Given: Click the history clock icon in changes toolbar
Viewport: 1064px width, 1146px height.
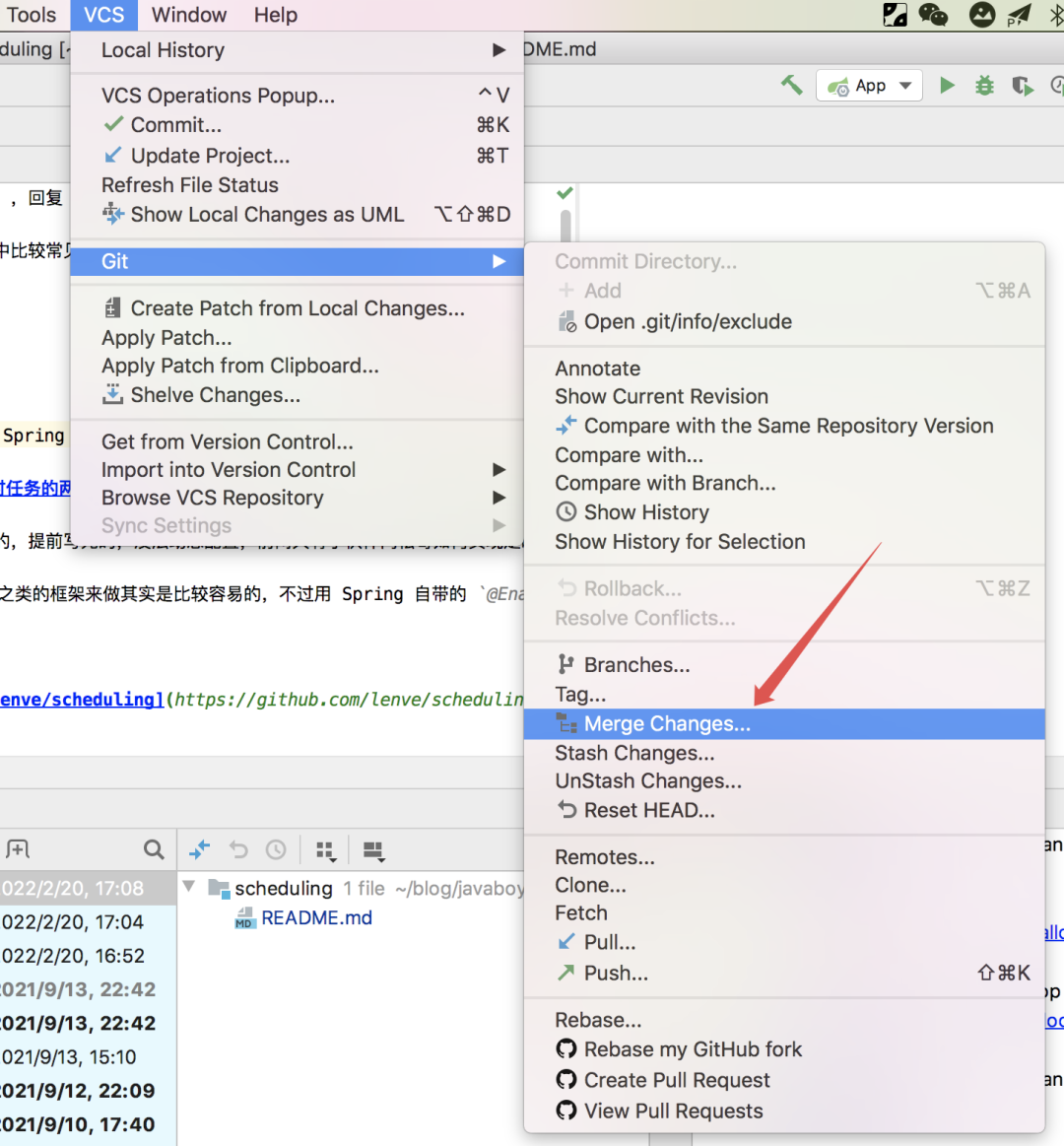Looking at the screenshot, I should tap(276, 849).
